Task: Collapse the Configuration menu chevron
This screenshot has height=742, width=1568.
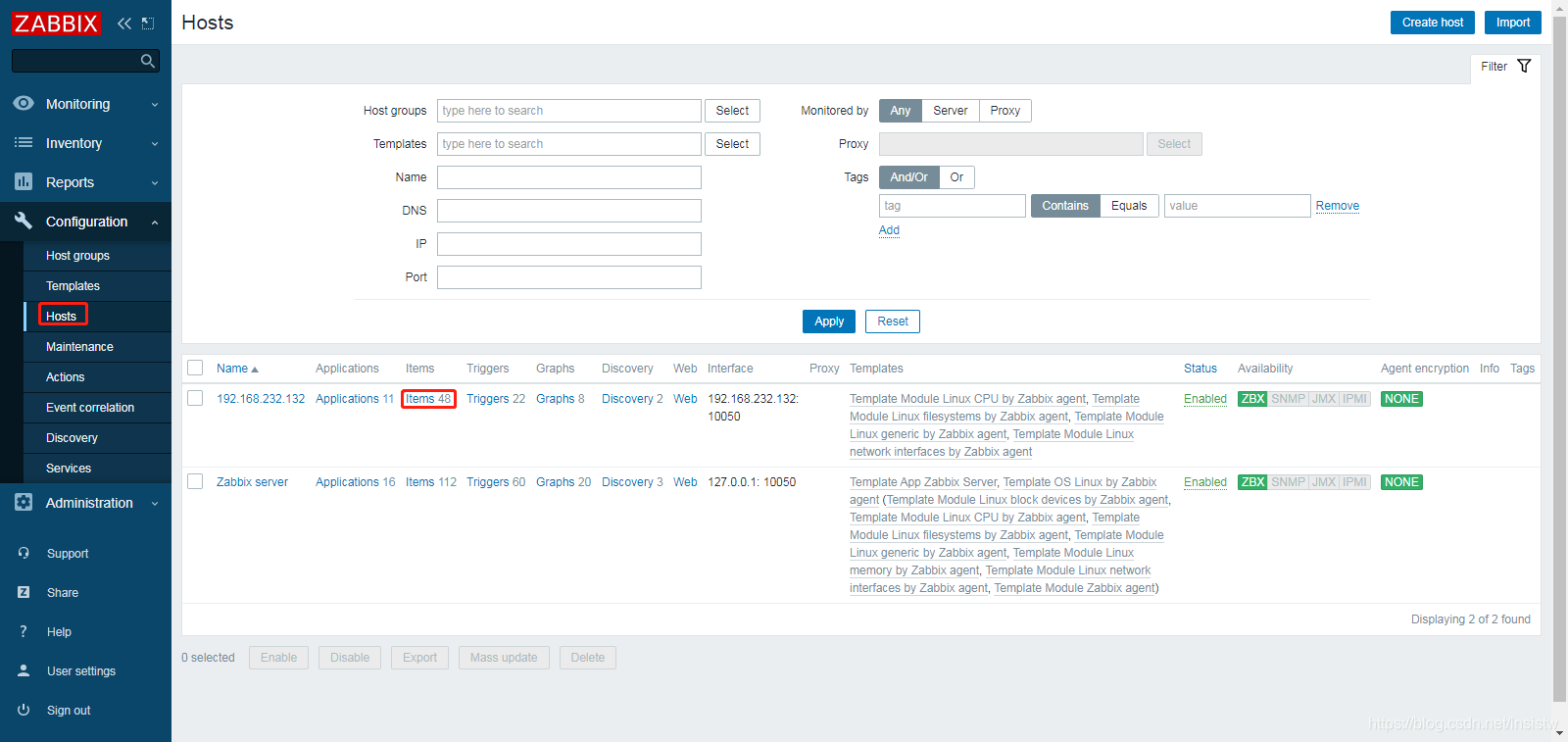Action: click(x=155, y=223)
